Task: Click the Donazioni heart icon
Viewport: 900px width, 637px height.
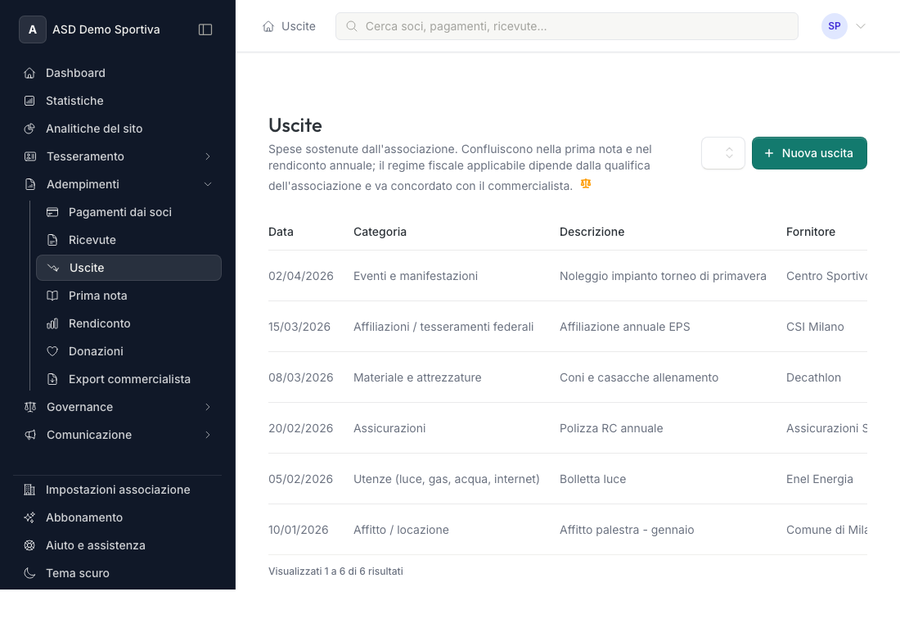Action: pyautogui.click(x=52, y=352)
